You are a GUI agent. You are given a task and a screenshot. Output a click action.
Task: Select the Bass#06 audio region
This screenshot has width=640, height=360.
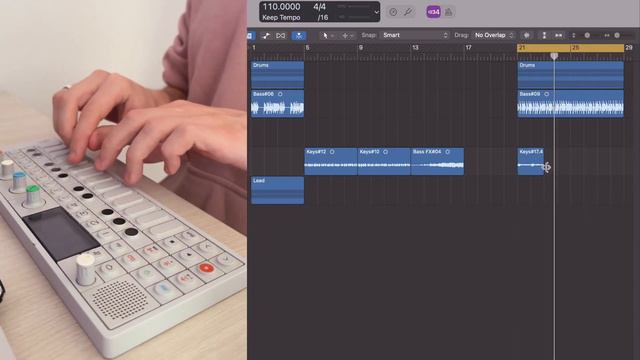278,104
